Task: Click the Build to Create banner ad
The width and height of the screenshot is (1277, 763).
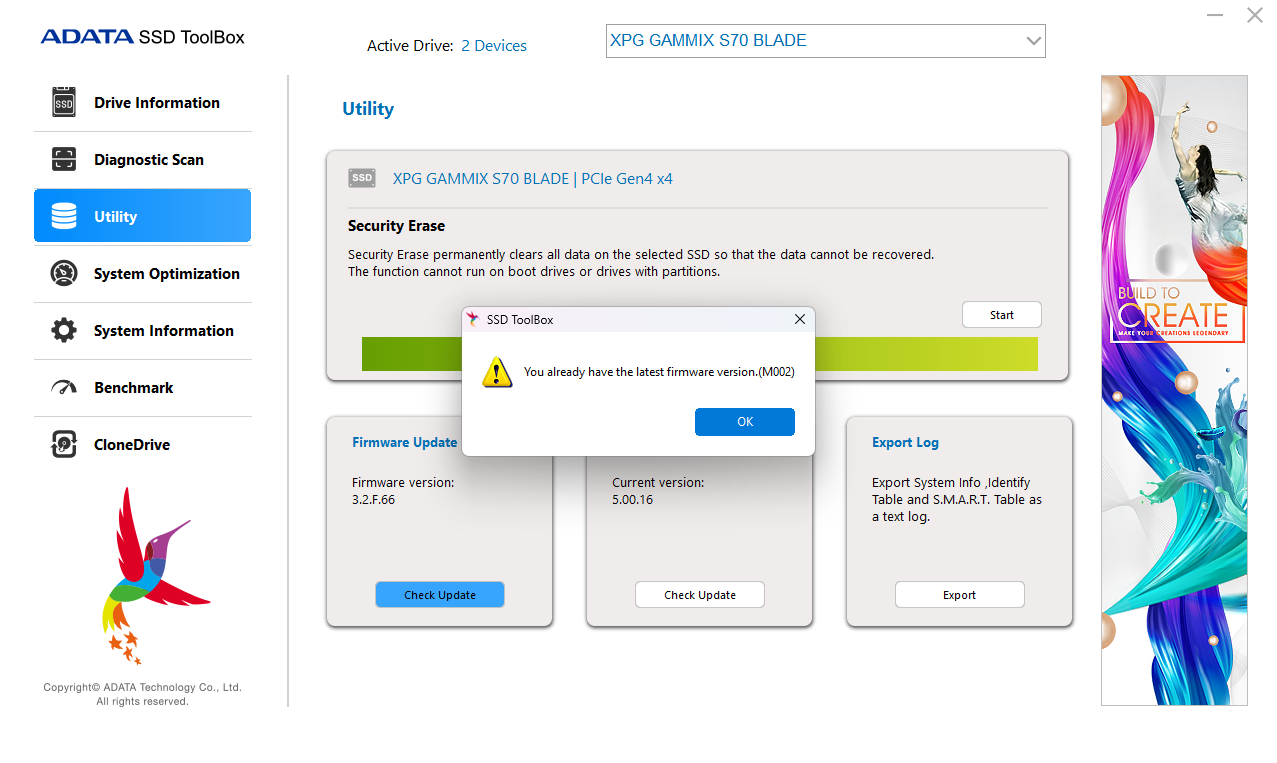Action: click(x=1174, y=390)
